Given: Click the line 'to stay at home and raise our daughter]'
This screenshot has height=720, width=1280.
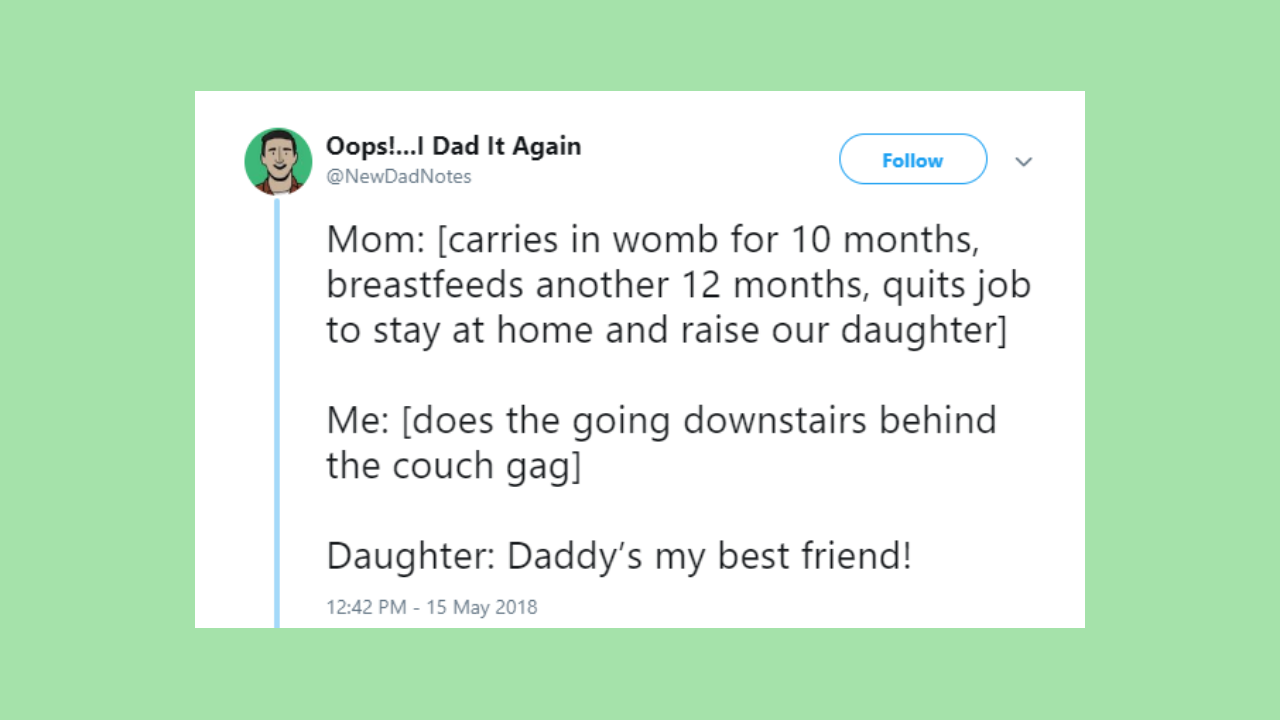Looking at the screenshot, I should (x=666, y=330).
